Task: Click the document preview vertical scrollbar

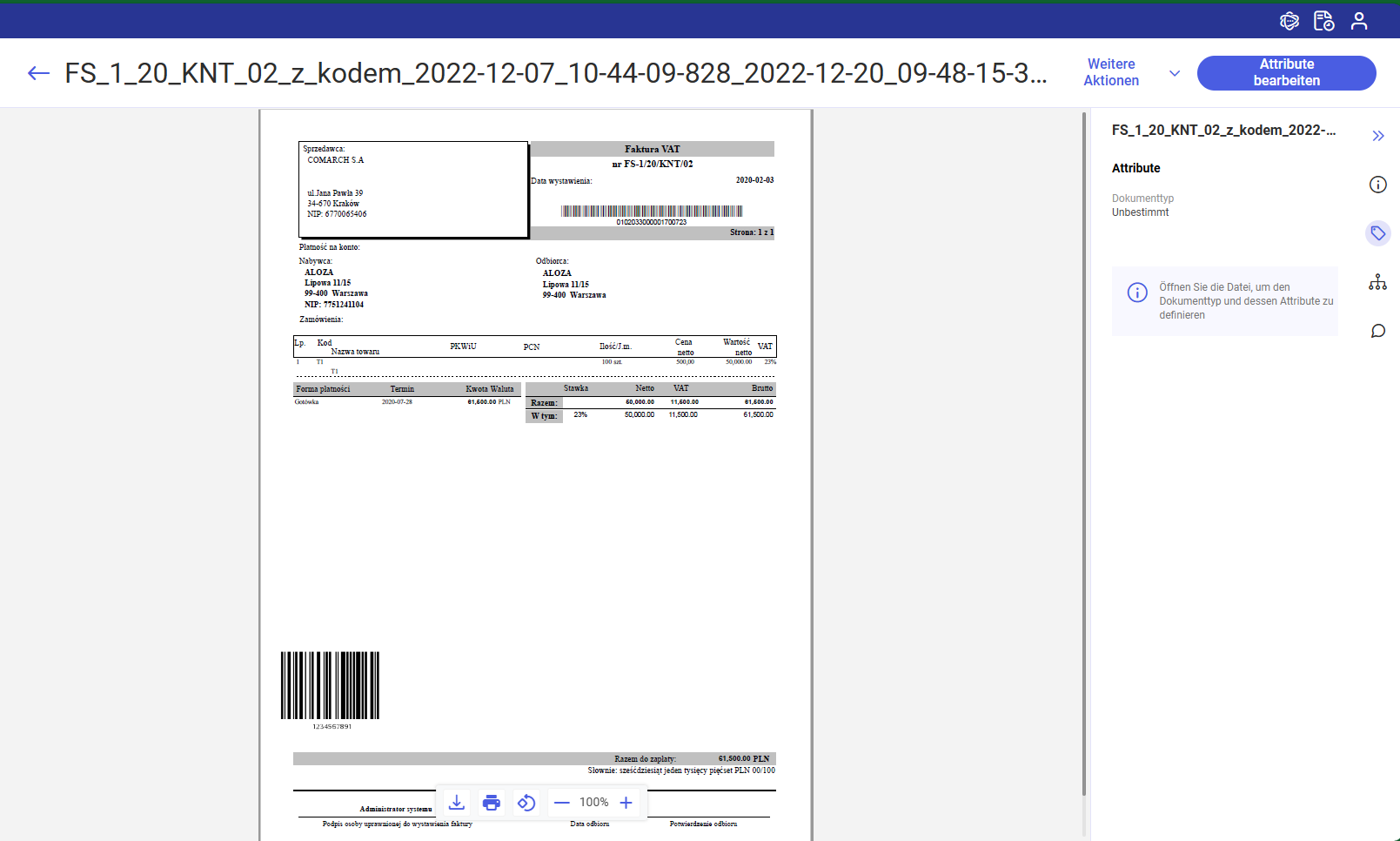Action: [x=1083, y=453]
